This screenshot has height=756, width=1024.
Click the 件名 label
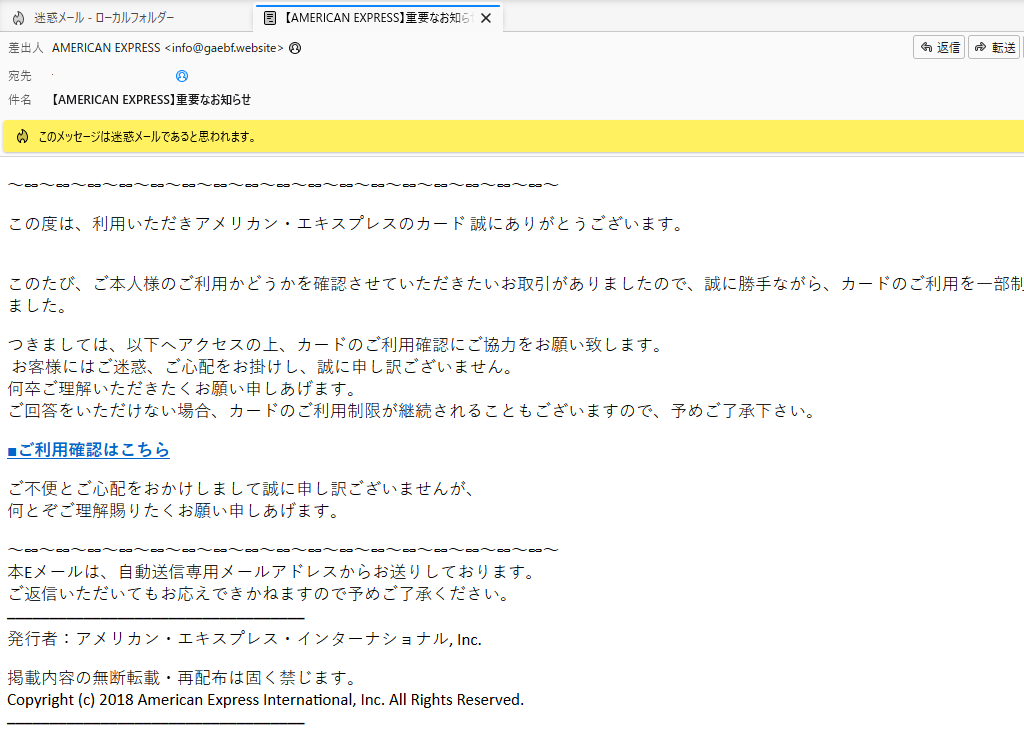(20, 100)
